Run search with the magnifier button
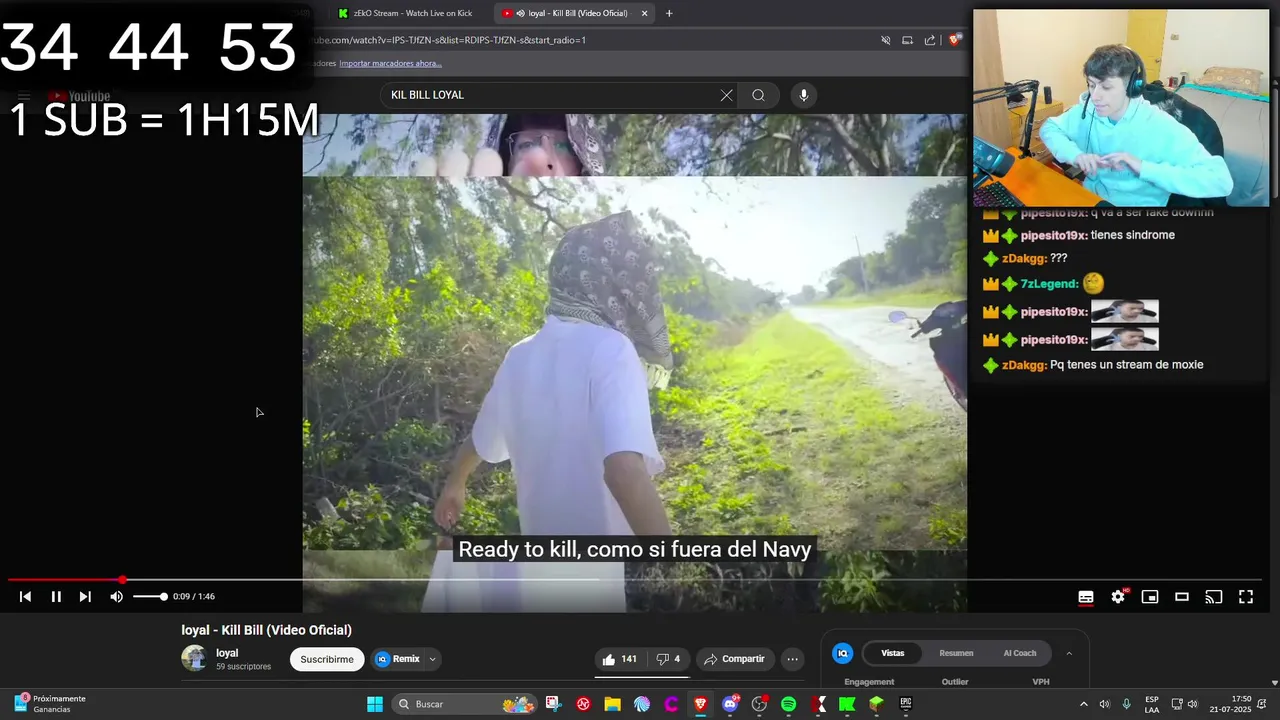 click(x=759, y=95)
